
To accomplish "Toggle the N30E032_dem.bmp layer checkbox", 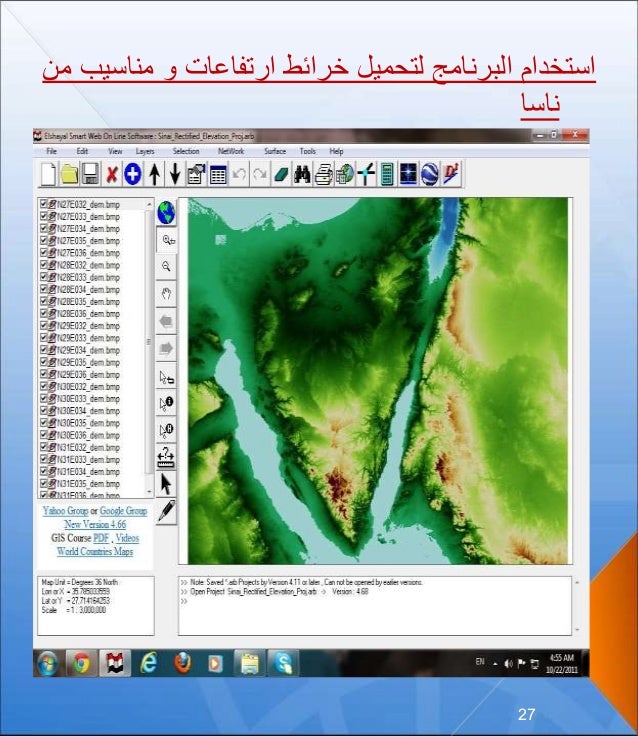I will point(44,386).
